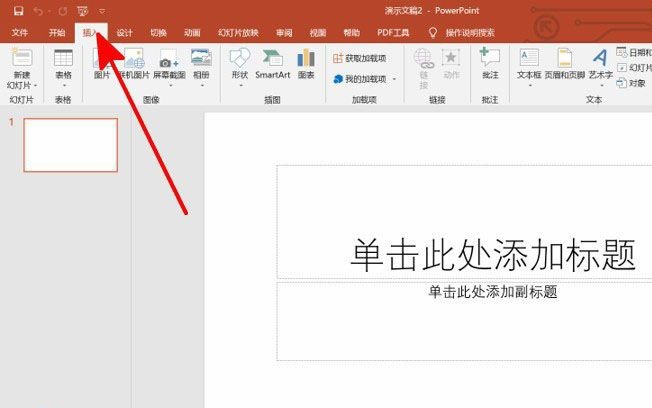Click the 获取加载项 get add-ins button
This screenshot has height=408, width=652.
click(x=360, y=58)
